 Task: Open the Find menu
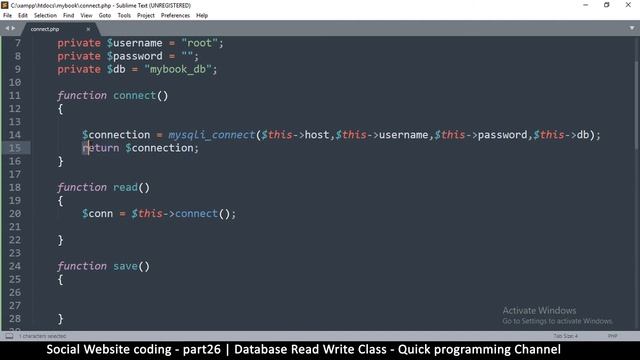click(69, 16)
